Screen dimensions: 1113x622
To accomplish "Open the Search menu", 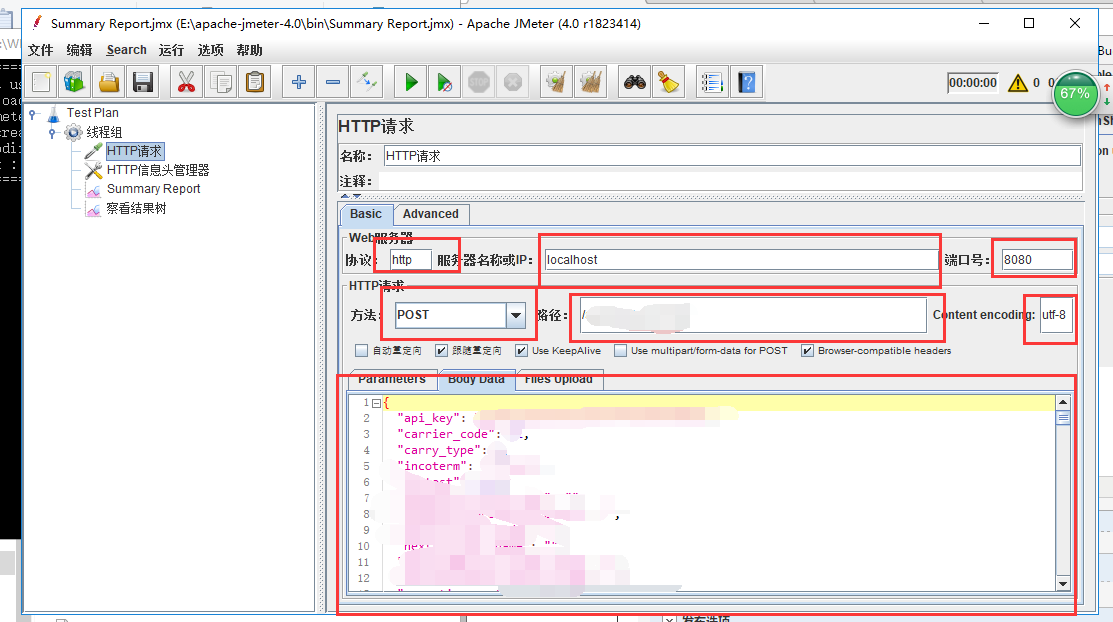I will (x=126, y=50).
